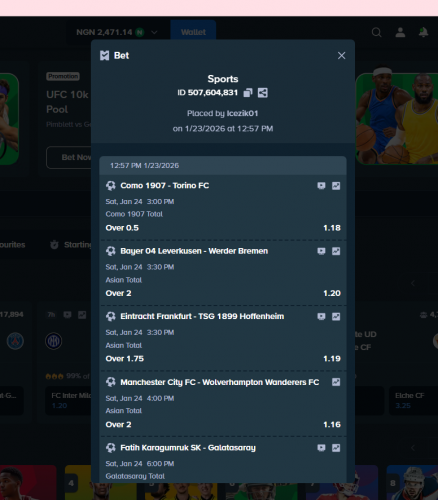438x500 pixels.
Task: Open stats icon for Fatih Karagumruk - Galatasaray
Action: (336, 448)
